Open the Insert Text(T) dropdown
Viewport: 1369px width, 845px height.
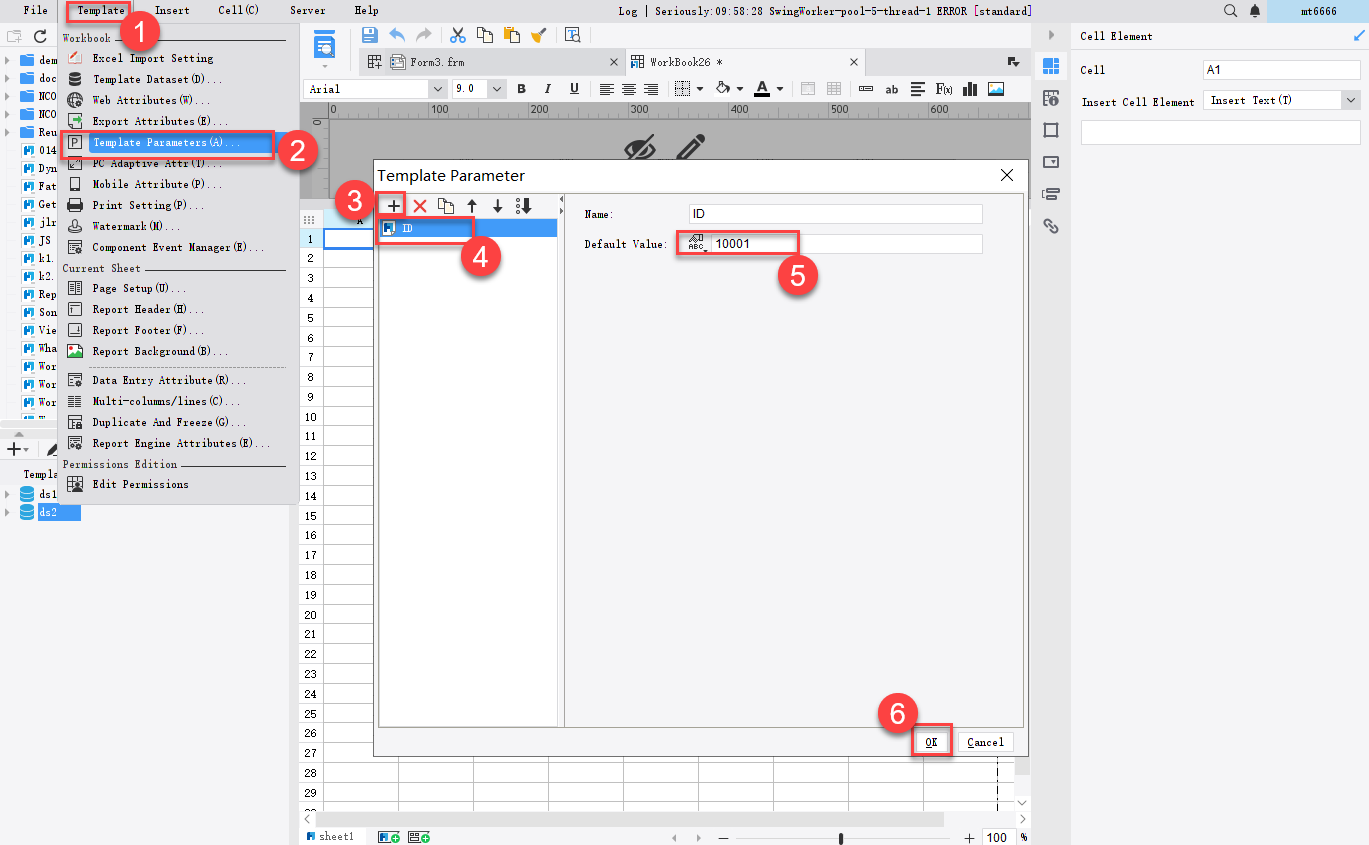click(1350, 100)
